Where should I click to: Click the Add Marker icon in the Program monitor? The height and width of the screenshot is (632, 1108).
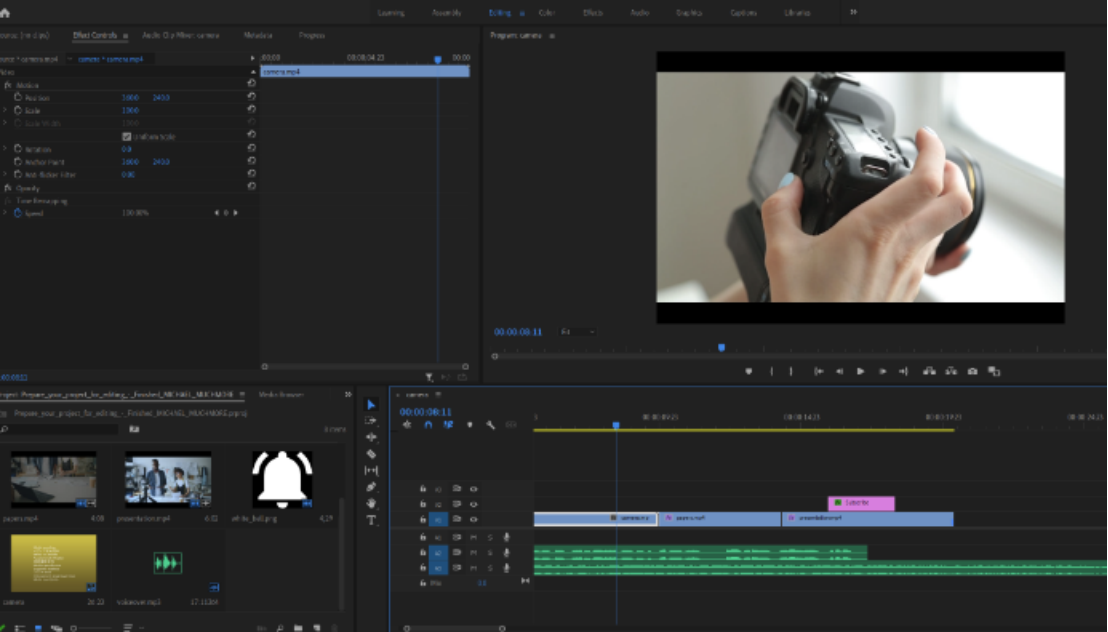coord(747,370)
